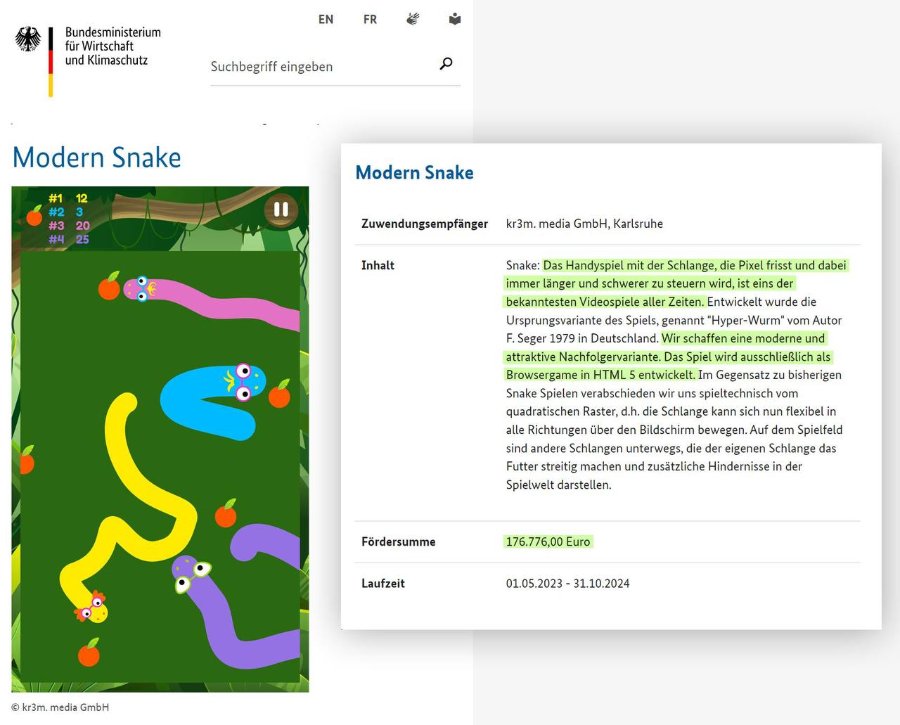Pause the game with pause button
900x725 pixels.
281,210
